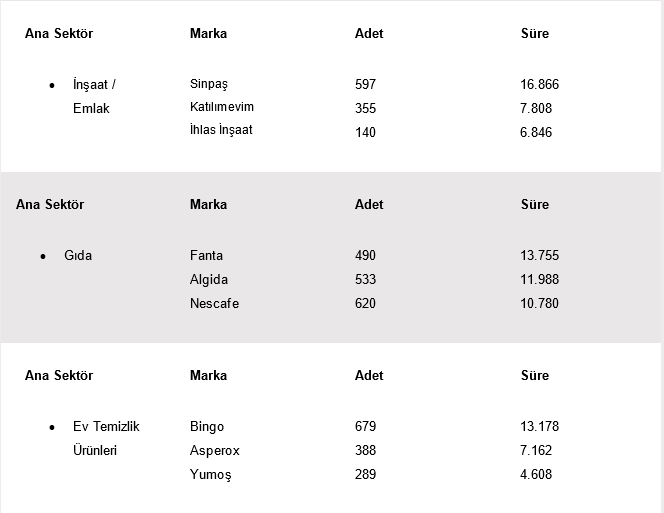
Task: Click the Algida brand entry
Action: [209, 280]
